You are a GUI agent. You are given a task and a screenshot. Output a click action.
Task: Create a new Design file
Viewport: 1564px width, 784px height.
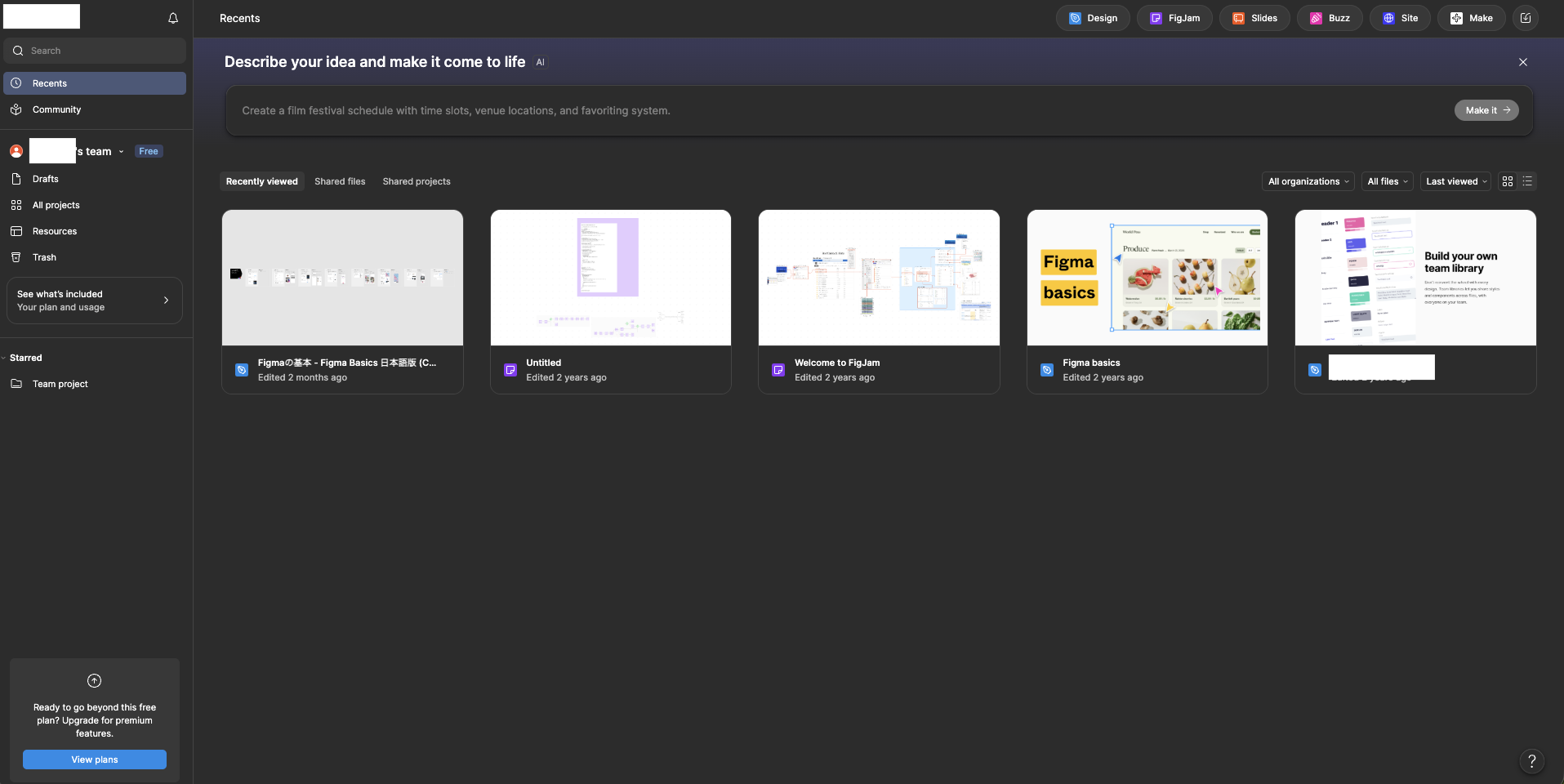1093,18
